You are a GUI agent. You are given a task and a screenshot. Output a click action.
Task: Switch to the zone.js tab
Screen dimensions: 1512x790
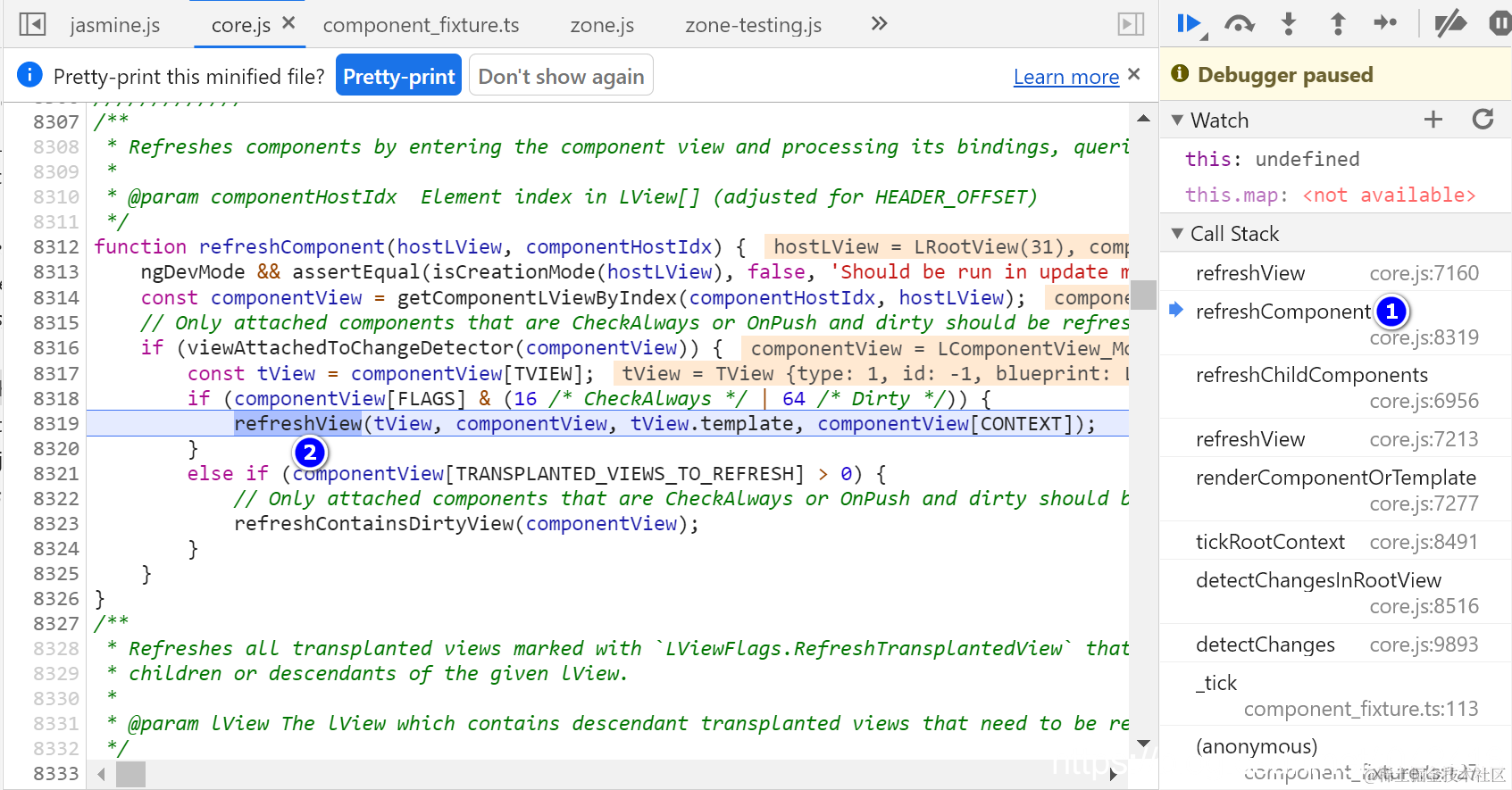(602, 25)
